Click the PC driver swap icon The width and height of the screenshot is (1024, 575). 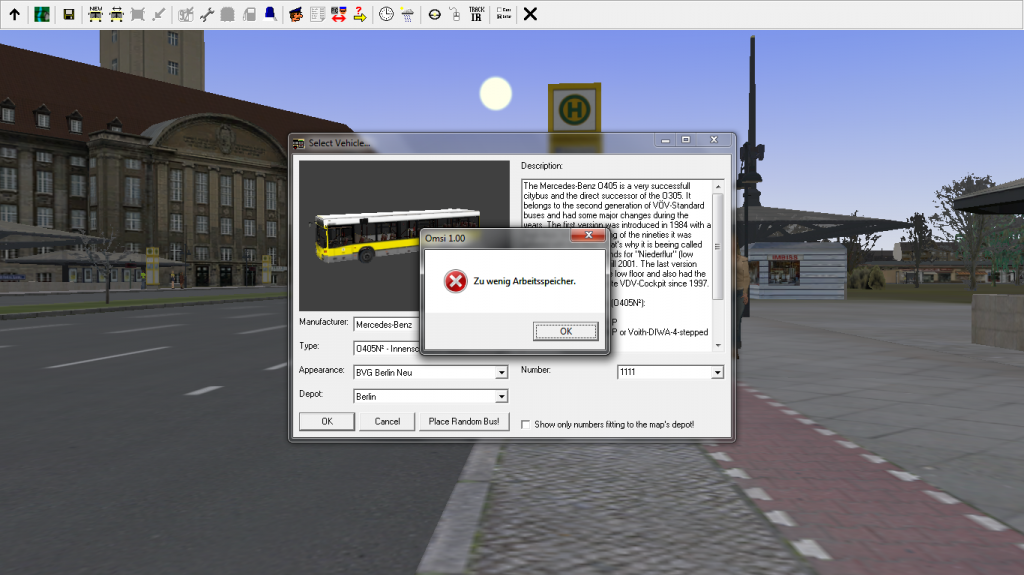(x=338, y=14)
